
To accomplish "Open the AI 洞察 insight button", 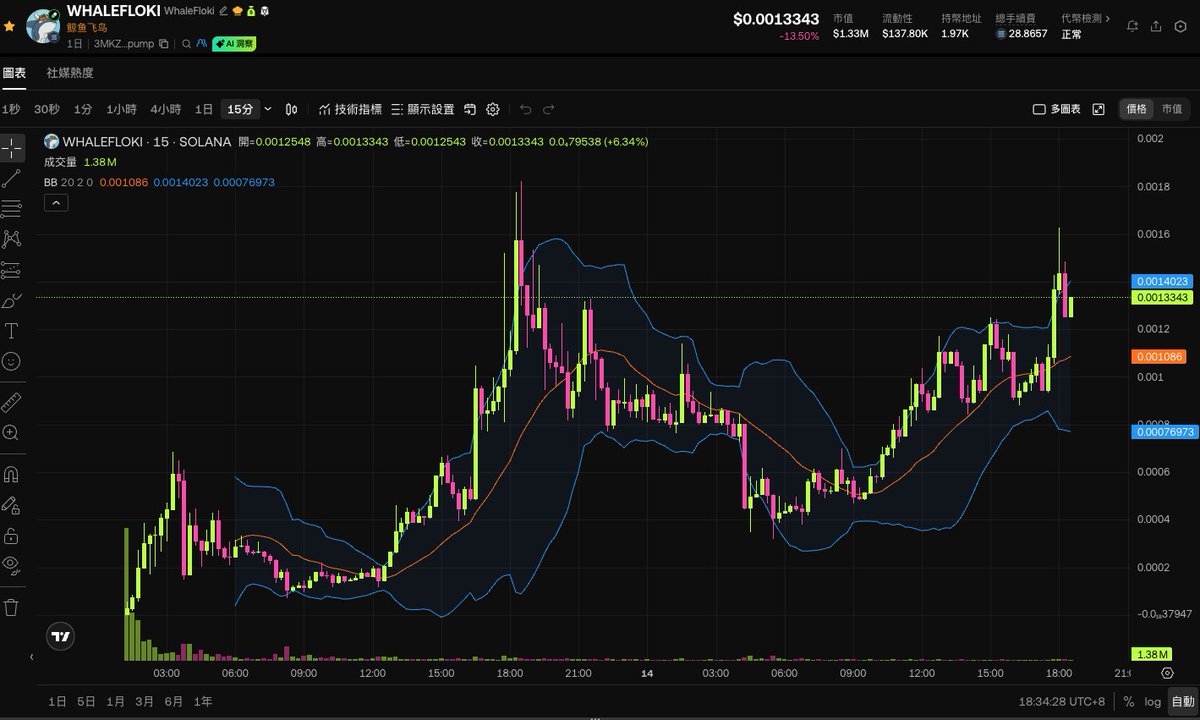I will point(234,44).
